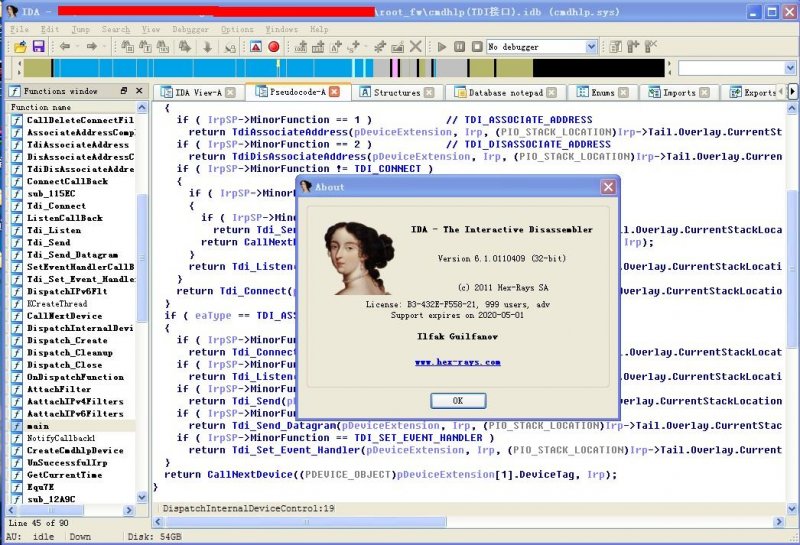
Task: Select function Dispatch_Create
Action: coord(67,340)
